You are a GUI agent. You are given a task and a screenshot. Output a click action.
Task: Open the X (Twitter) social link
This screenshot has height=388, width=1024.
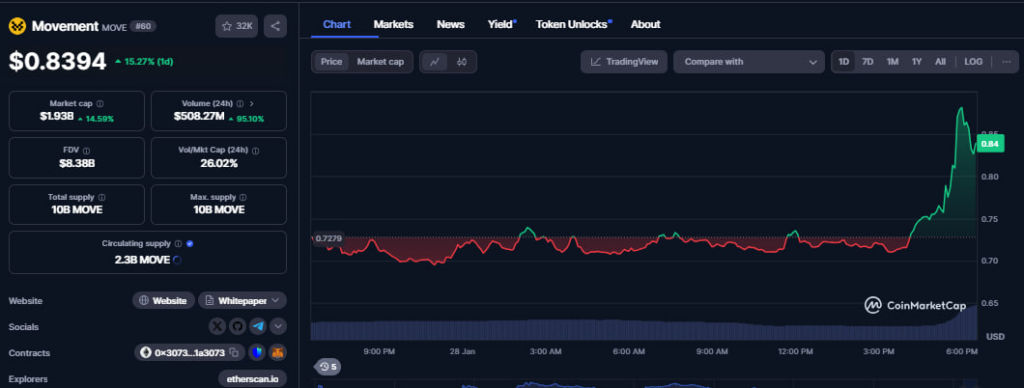click(x=217, y=326)
